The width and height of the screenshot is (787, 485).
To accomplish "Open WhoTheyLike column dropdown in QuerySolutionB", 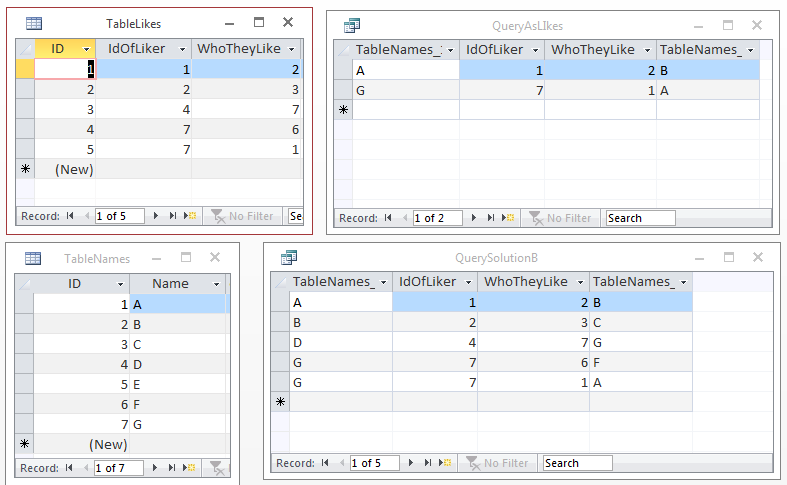I will [580, 282].
